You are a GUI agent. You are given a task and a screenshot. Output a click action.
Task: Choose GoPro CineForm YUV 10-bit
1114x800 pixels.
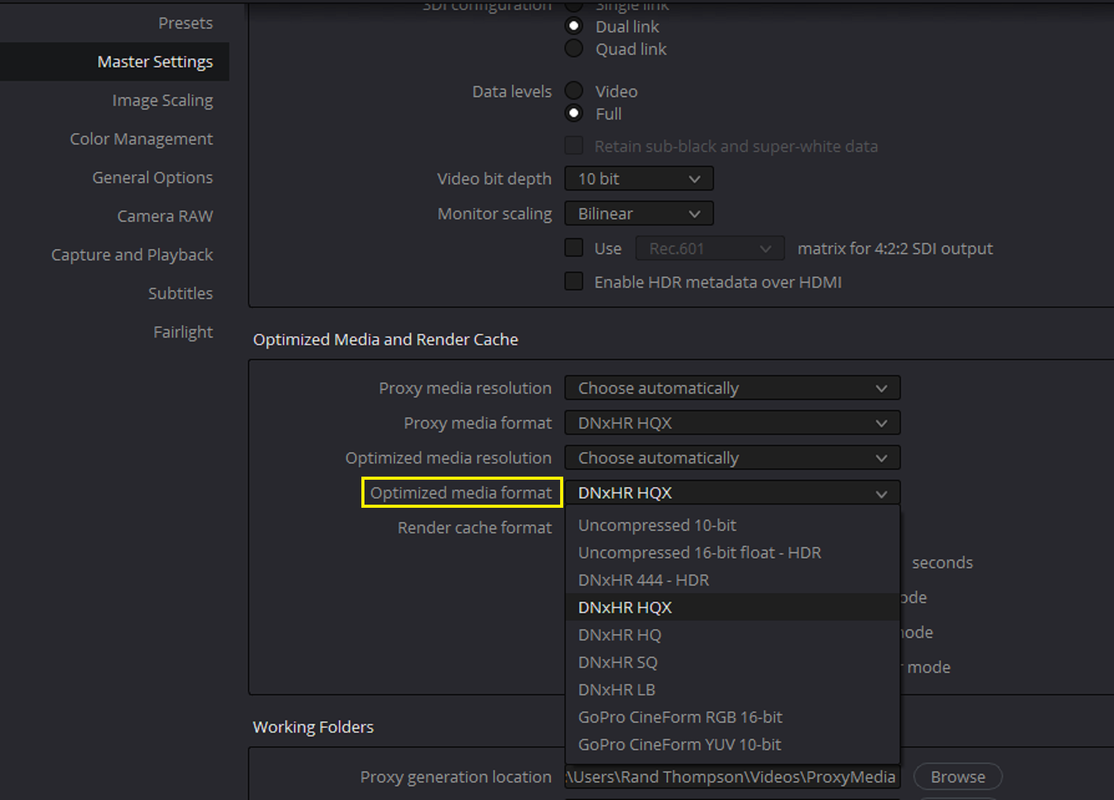coord(732,745)
